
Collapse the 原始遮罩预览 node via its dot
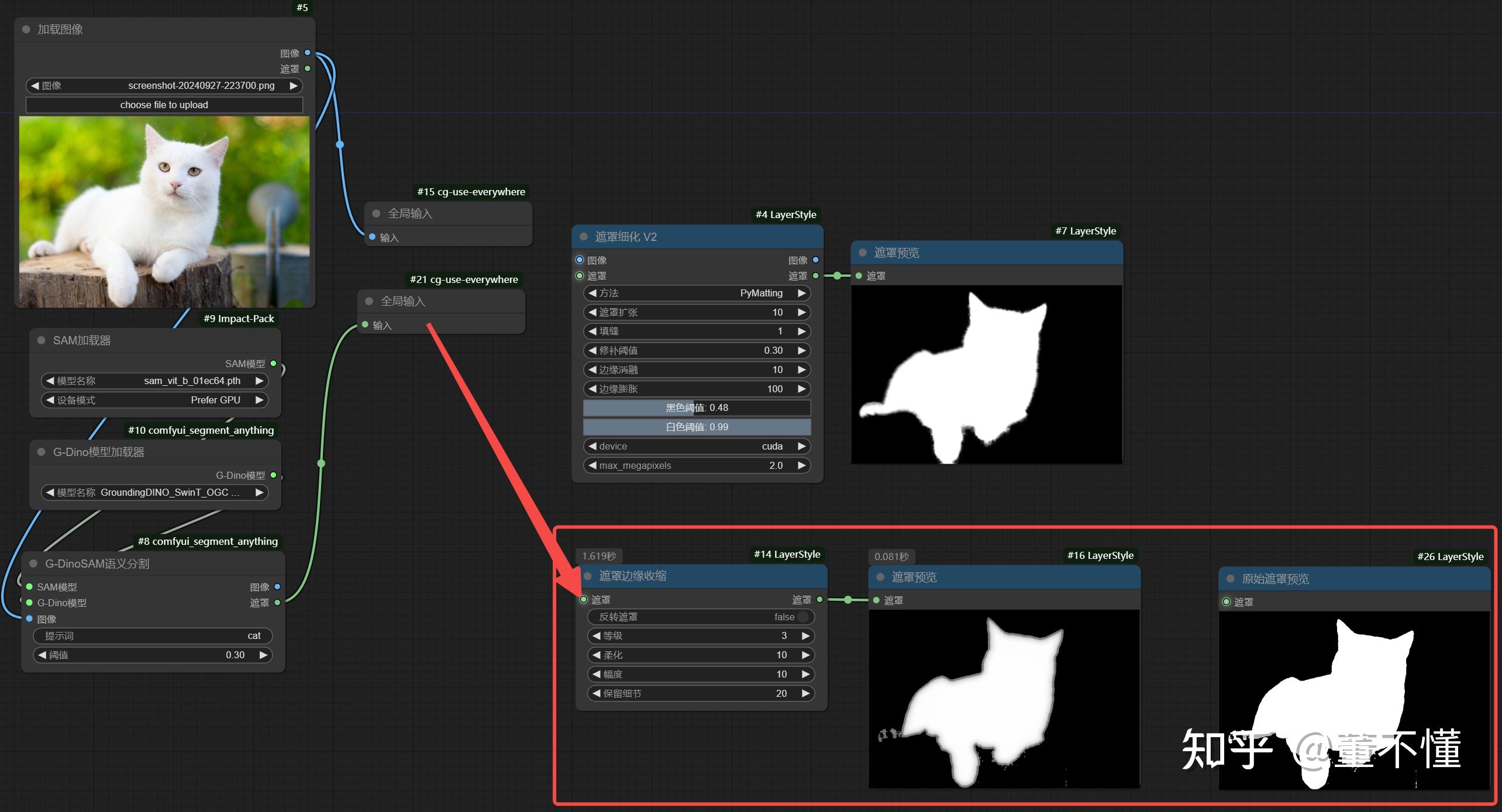(x=1230, y=579)
